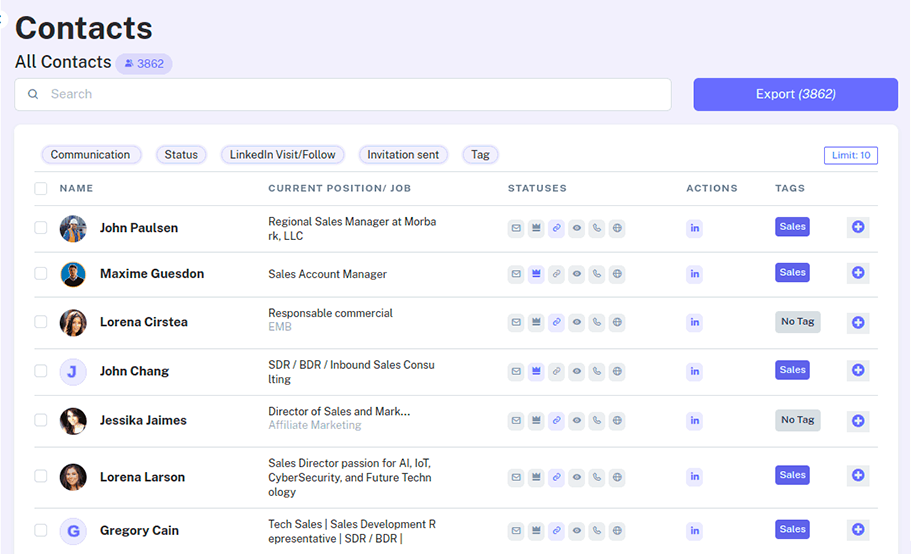Click the plus icon in Jessika Jaimes' row

(x=858, y=421)
